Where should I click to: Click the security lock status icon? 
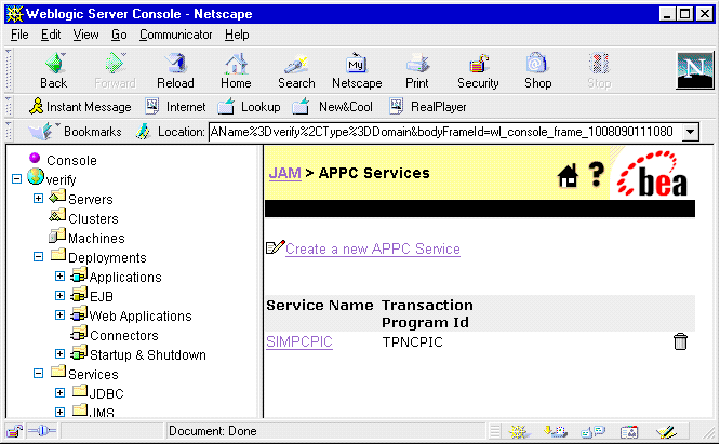pyautogui.click(x=14, y=431)
